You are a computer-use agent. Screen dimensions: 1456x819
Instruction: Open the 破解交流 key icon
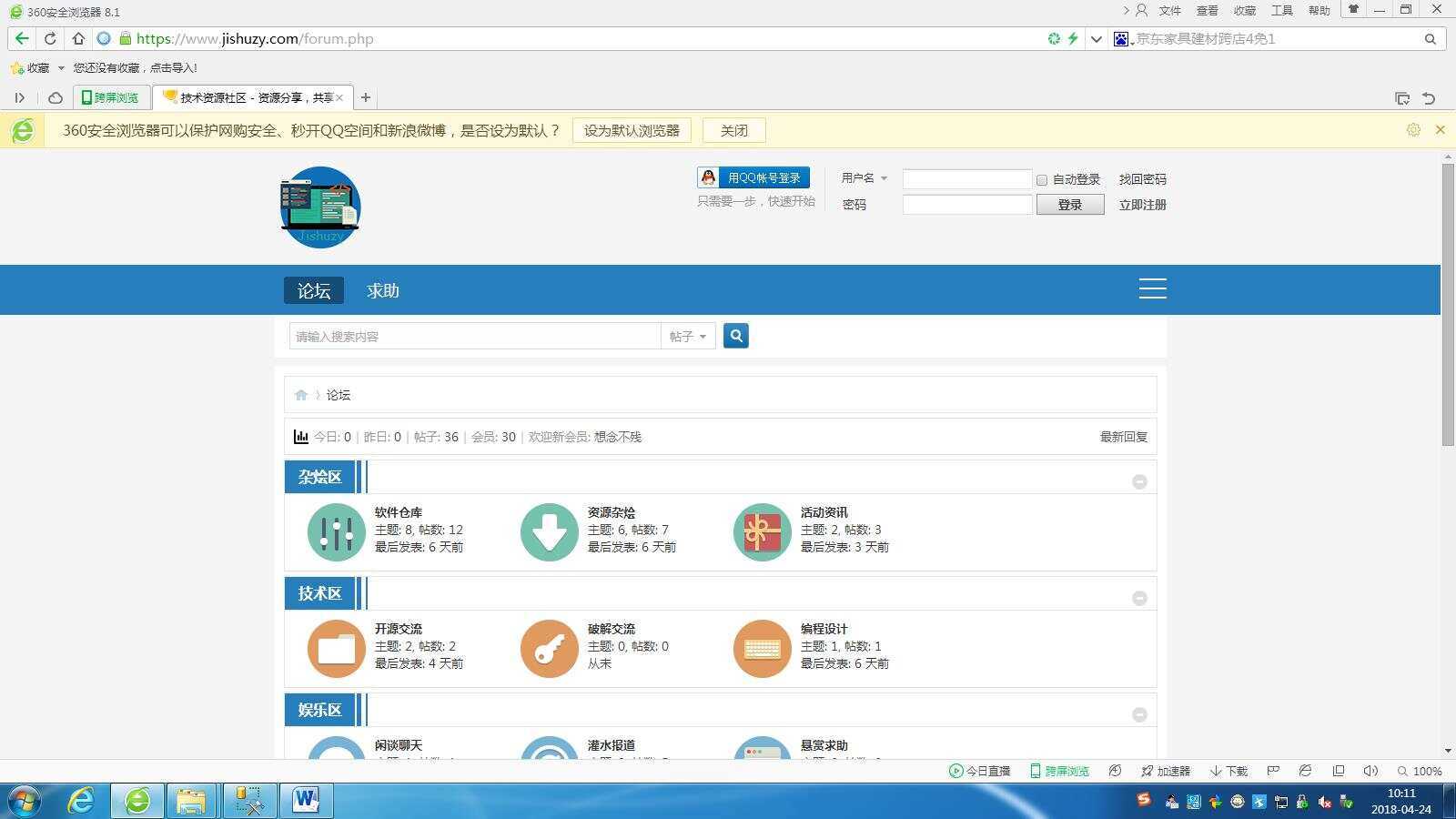click(549, 648)
